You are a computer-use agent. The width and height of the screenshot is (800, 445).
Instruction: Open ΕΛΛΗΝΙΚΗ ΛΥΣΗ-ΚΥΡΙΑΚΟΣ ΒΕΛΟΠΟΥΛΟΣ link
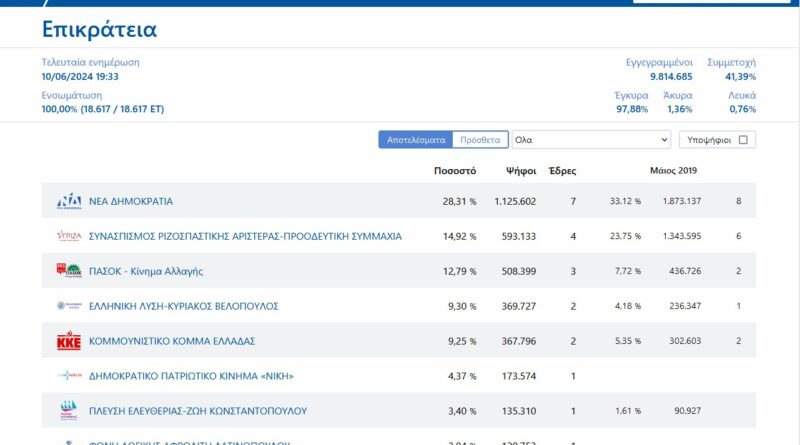click(x=183, y=306)
